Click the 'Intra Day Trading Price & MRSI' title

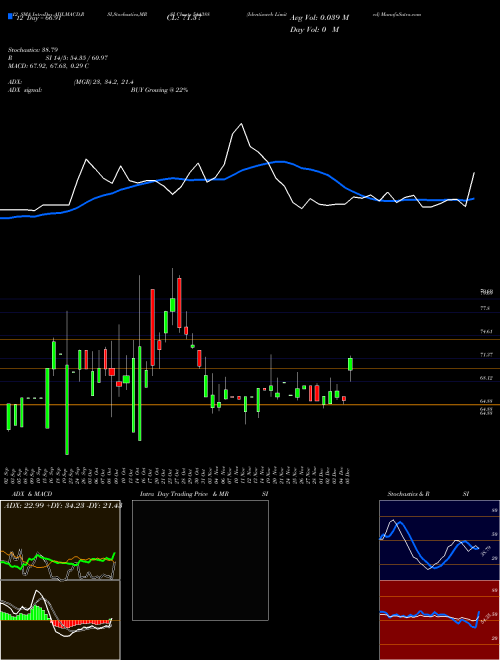204,494
